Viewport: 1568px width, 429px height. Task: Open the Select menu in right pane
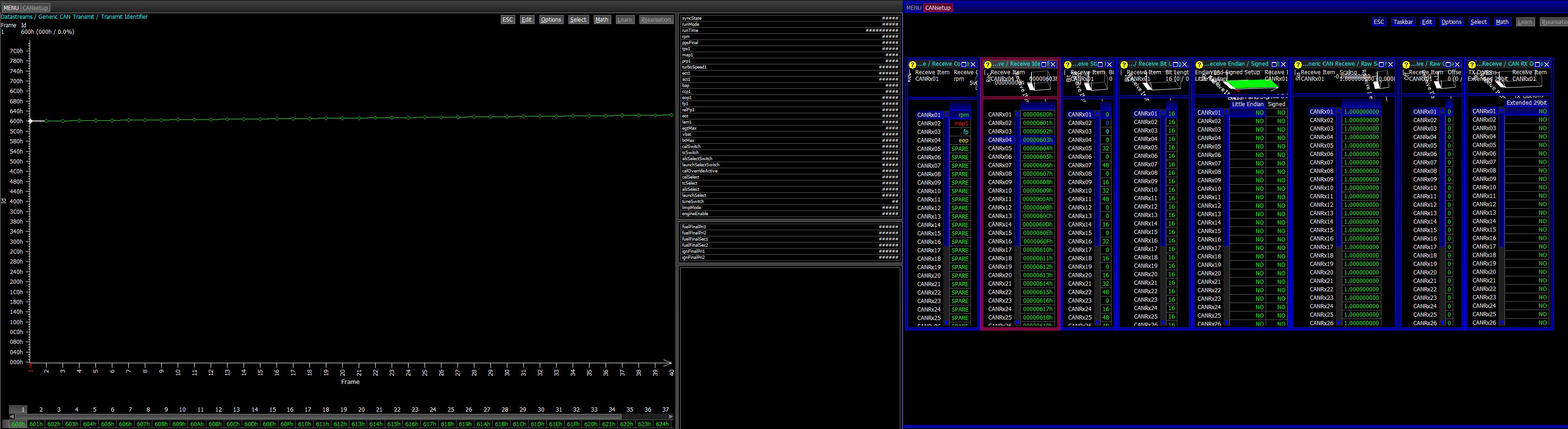[1478, 22]
